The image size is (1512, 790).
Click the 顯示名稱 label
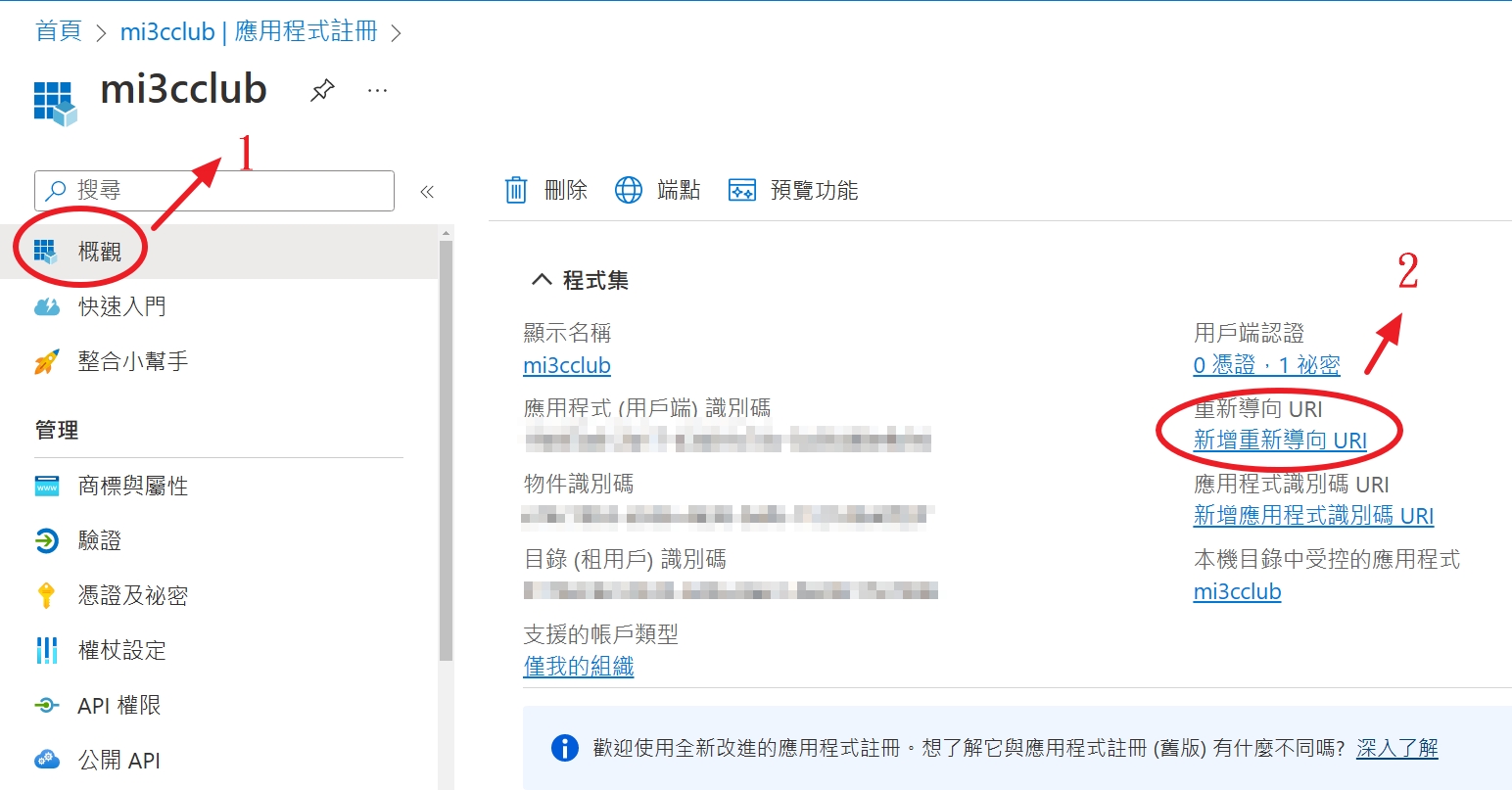tap(567, 333)
